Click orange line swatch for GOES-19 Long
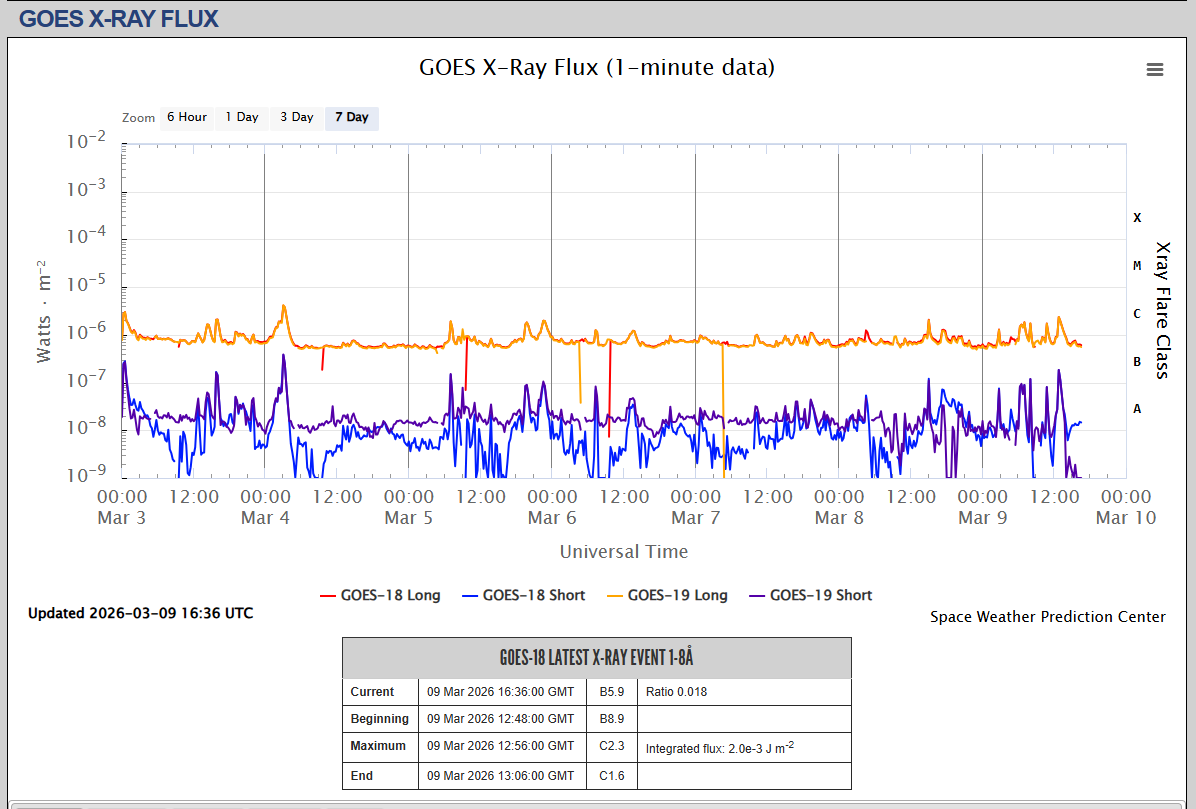This screenshot has width=1196, height=809. tap(613, 596)
